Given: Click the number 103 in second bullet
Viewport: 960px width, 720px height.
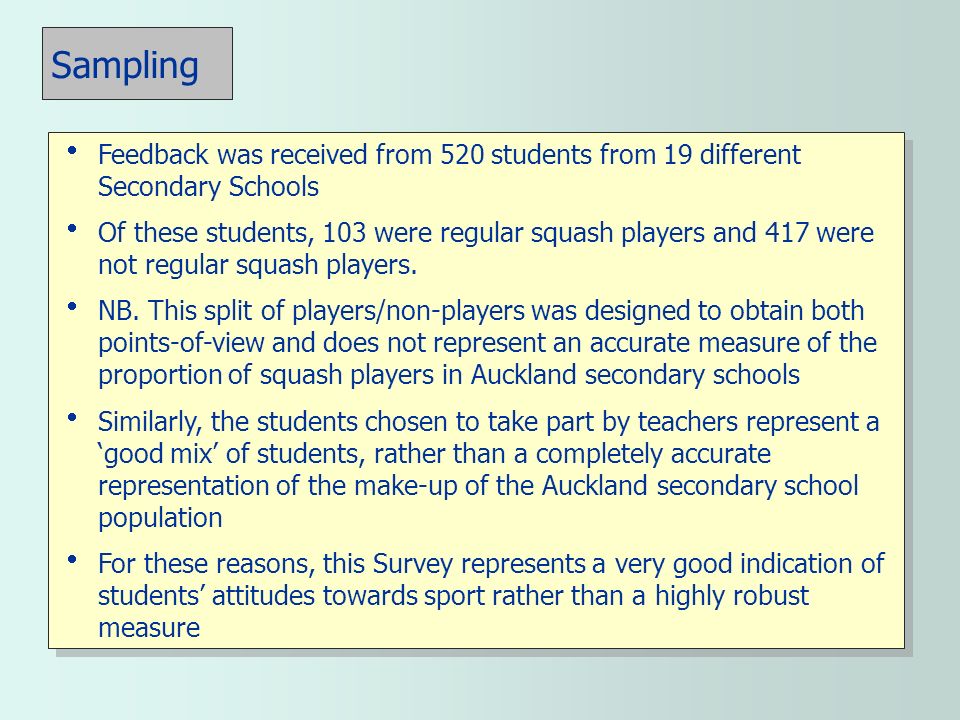Looking at the screenshot, I should tap(344, 233).
